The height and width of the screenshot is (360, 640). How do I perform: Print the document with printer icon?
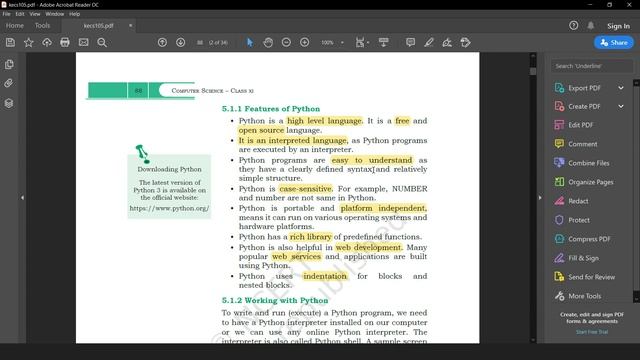(x=65, y=42)
